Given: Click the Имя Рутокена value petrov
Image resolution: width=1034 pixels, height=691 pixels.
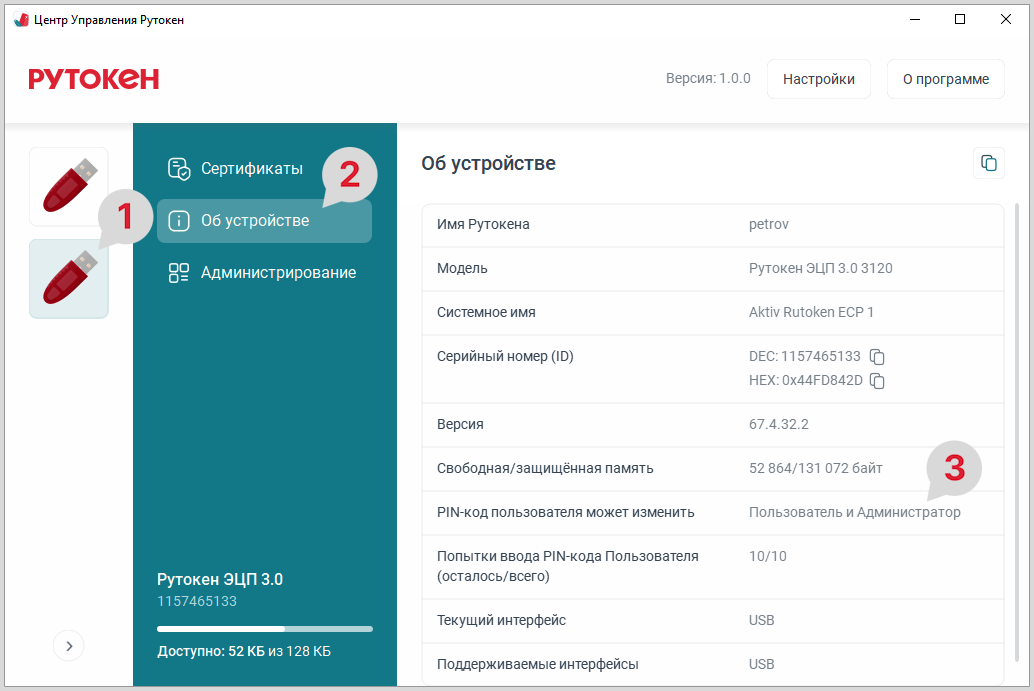Looking at the screenshot, I should click(769, 225).
